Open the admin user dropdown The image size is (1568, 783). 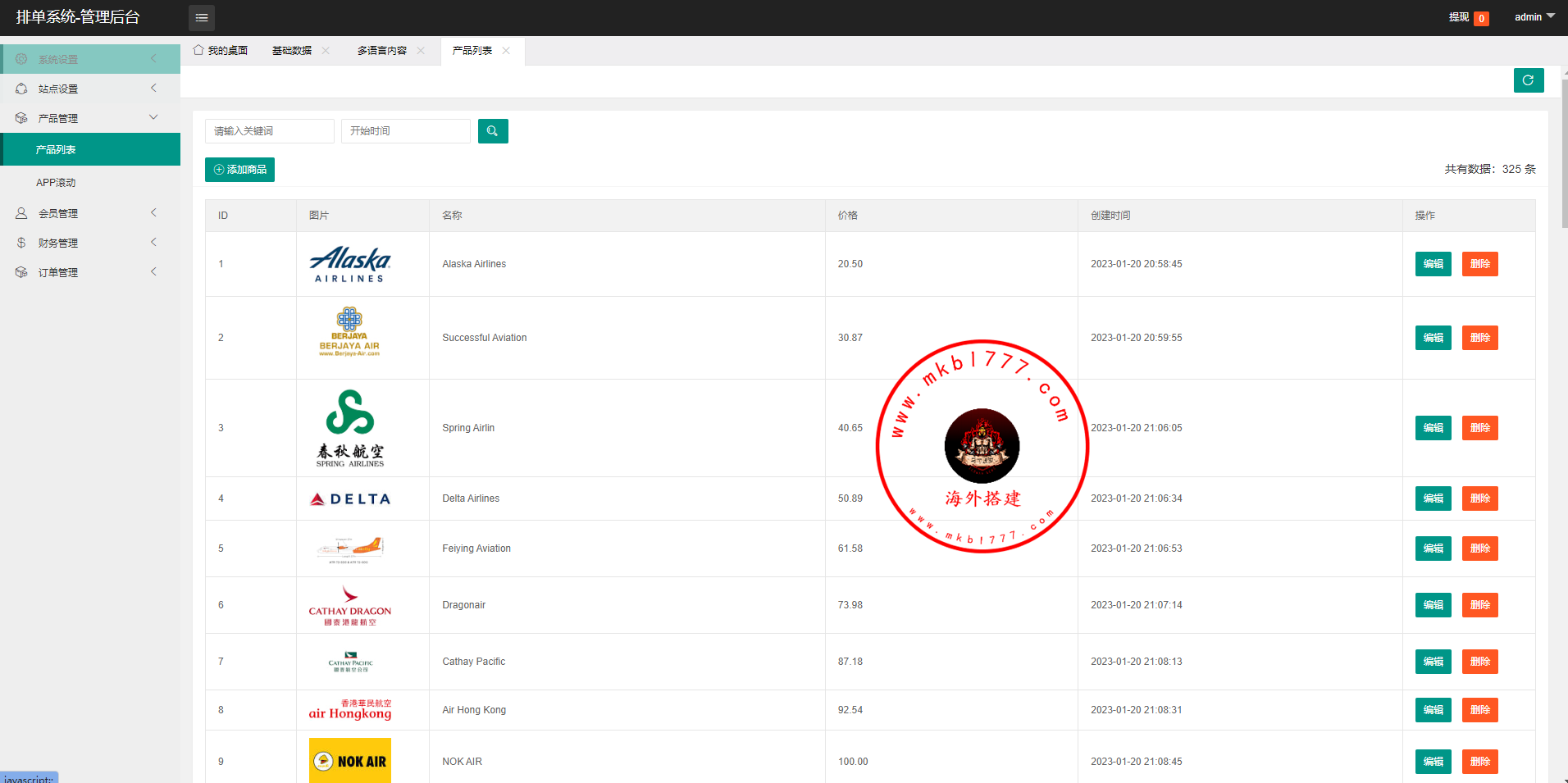(x=1534, y=16)
